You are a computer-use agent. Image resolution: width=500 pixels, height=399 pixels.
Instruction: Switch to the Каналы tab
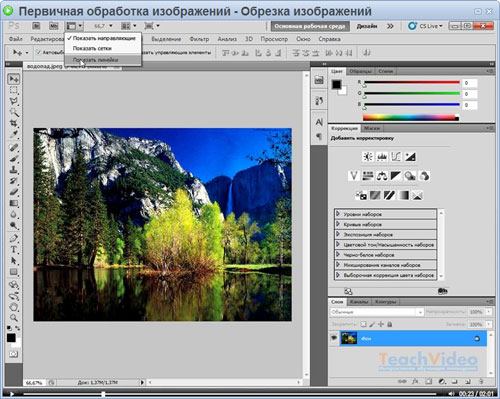359,302
